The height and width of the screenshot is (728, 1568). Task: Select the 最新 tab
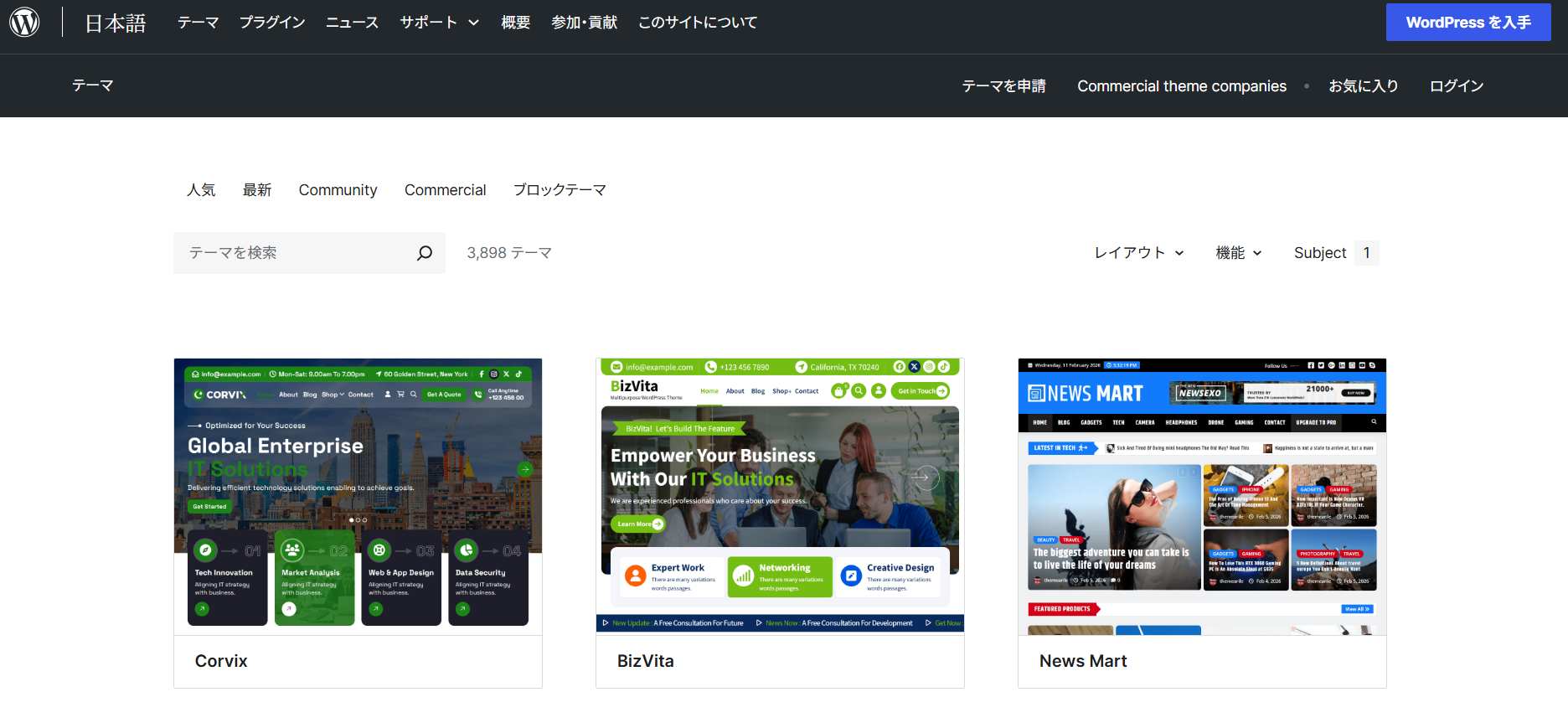click(x=257, y=190)
